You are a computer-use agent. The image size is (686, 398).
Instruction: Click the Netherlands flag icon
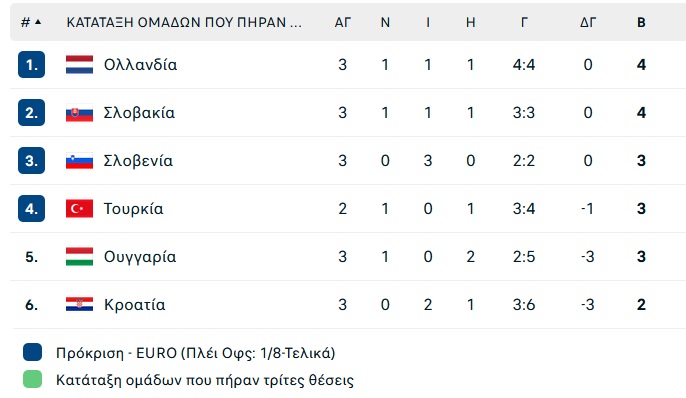pos(79,65)
